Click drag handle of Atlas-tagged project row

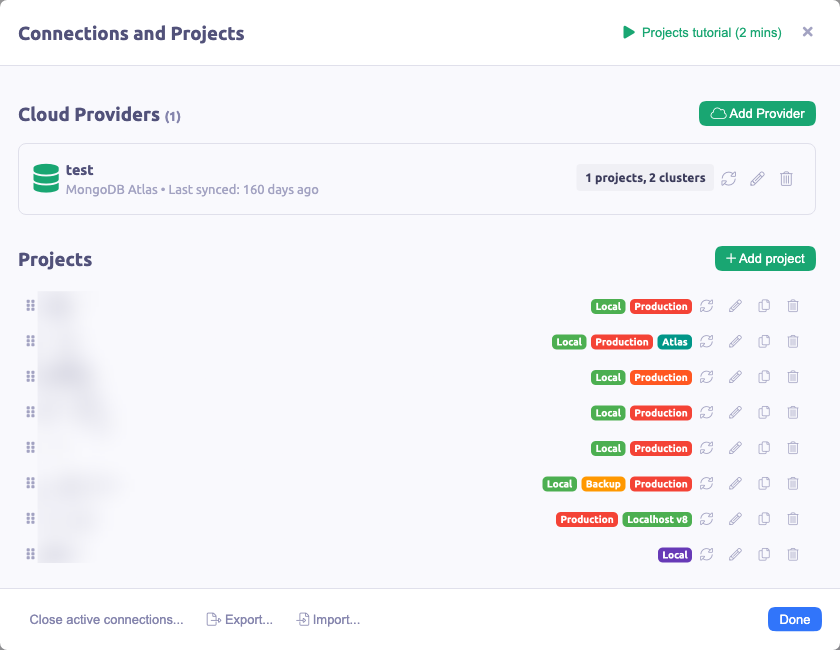pyautogui.click(x=30, y=342)
